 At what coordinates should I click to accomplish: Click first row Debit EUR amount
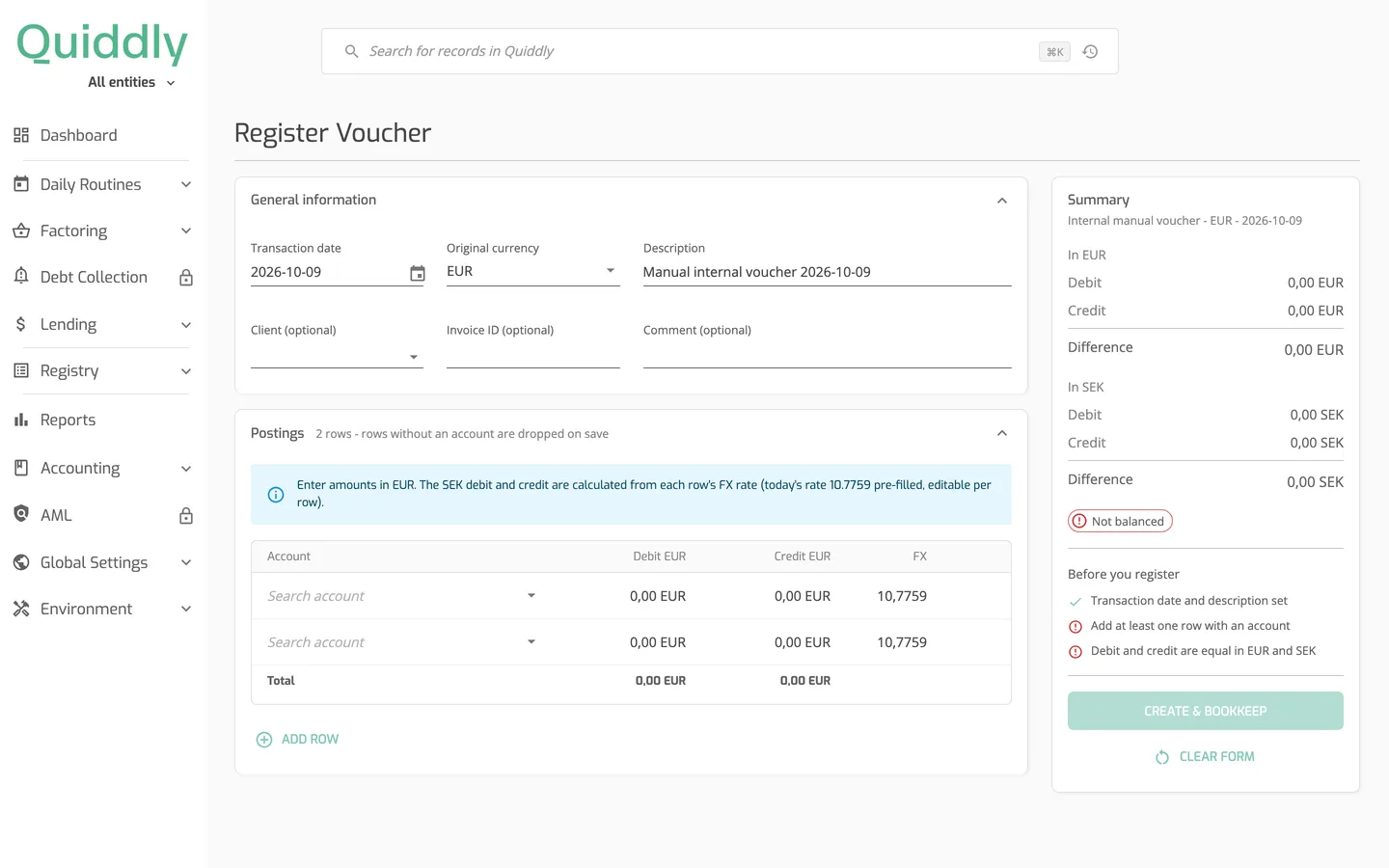click(658, 596)
